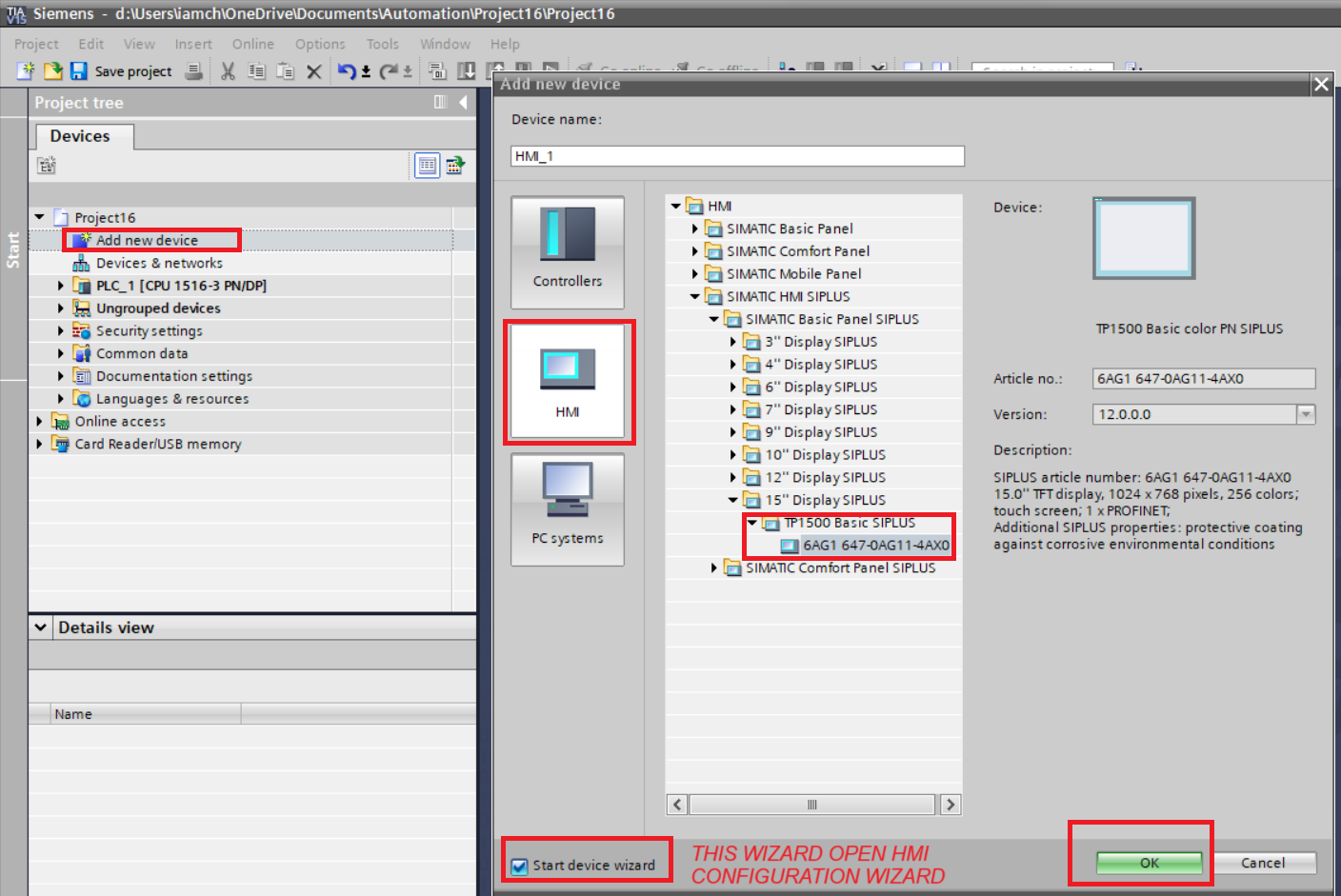
Task: Open the Edit menu
Action: pyautogui.click(x=91, y=44)
